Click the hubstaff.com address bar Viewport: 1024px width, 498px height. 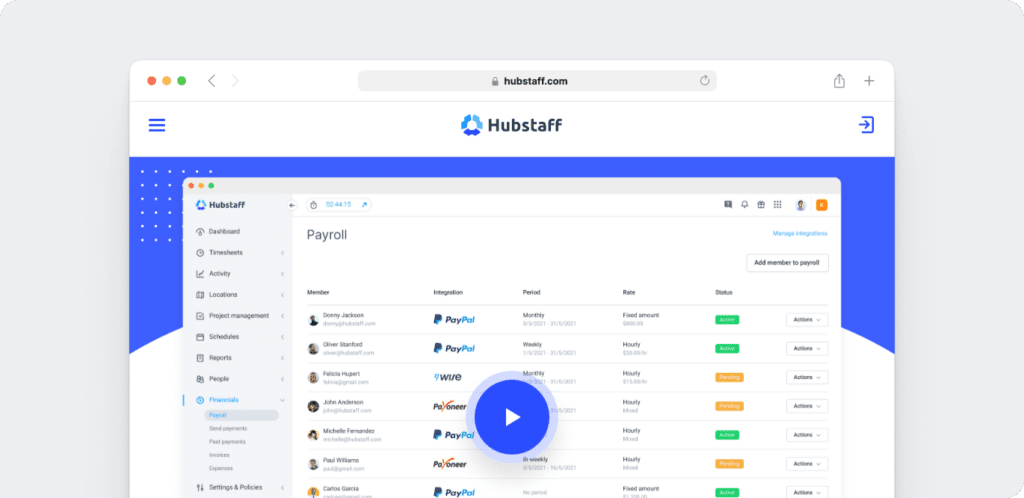(537, 81)
